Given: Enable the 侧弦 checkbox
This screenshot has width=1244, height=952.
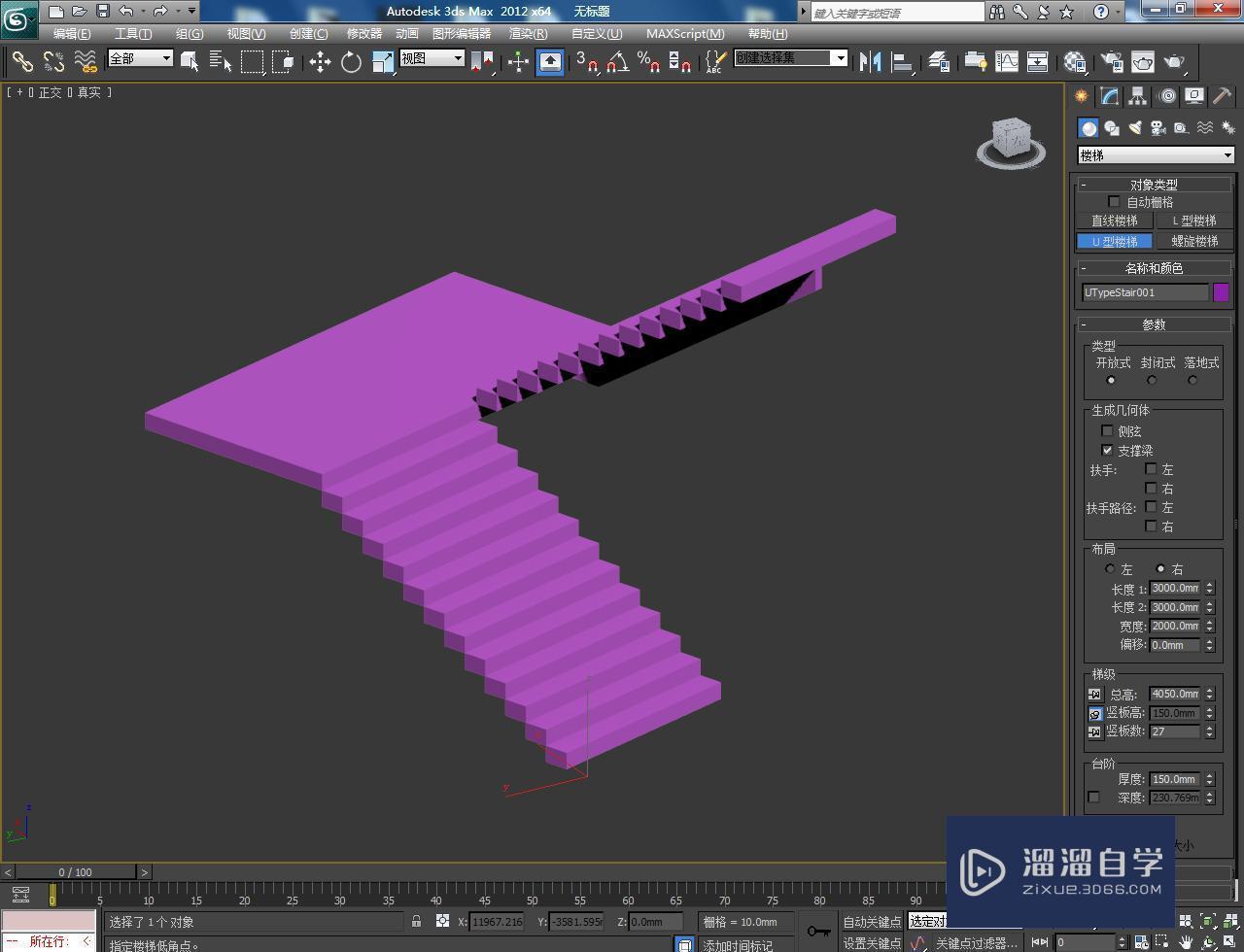Looking at the screenshot, I should (1107, 430).
